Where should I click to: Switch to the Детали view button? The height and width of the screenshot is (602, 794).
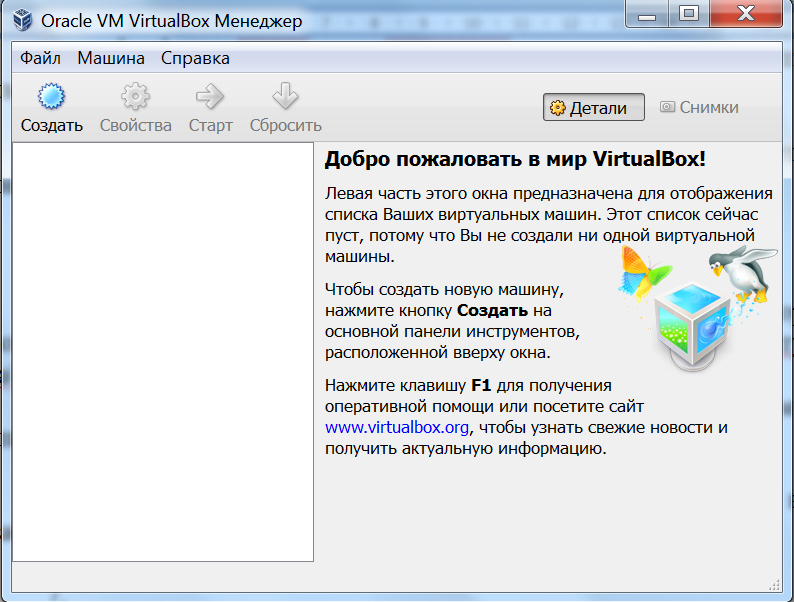(593, 107)
